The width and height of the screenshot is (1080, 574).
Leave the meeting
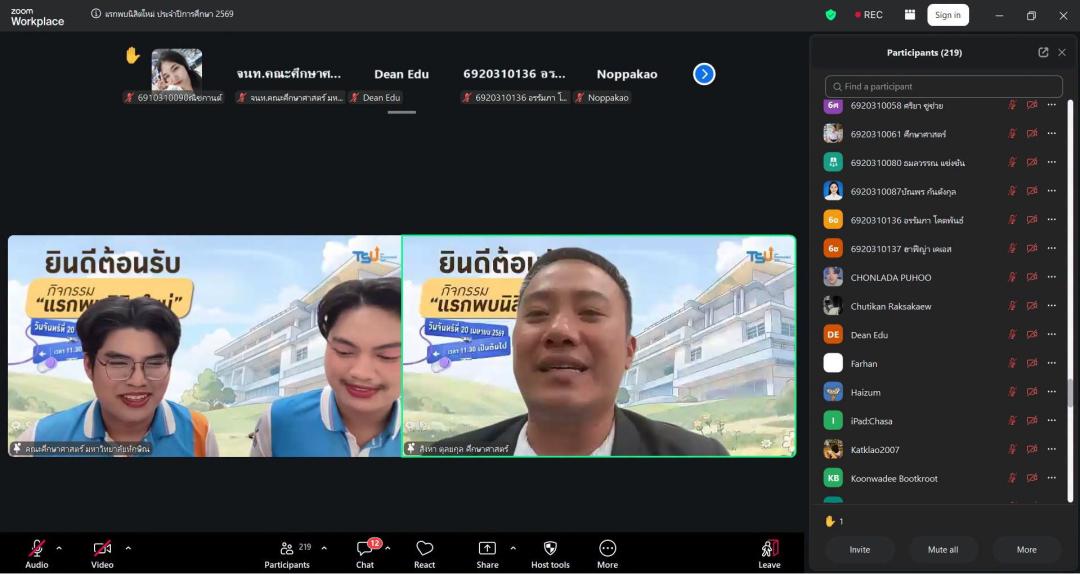coord(769,553)
